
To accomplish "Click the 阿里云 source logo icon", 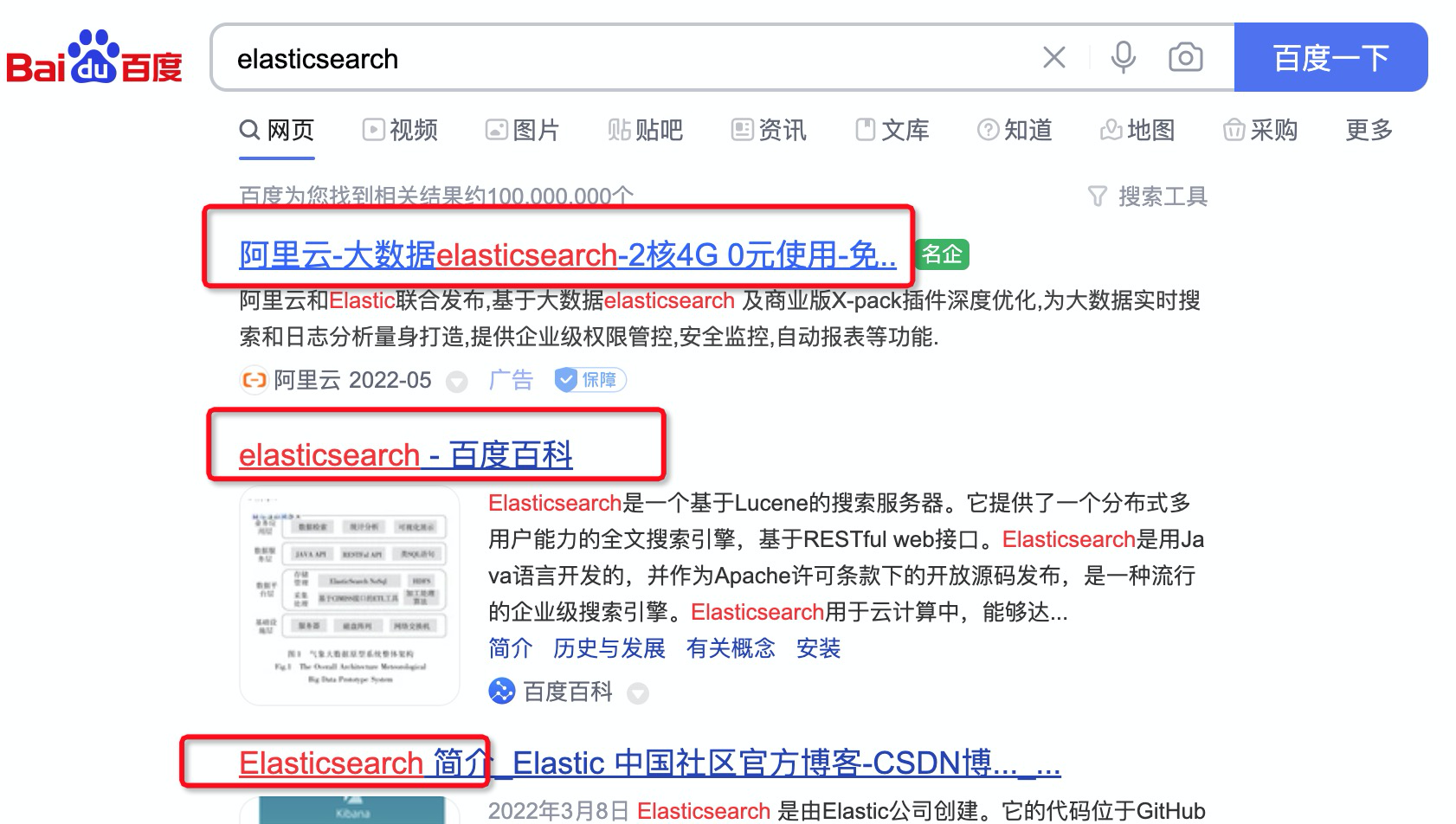I will coord(254,380).
